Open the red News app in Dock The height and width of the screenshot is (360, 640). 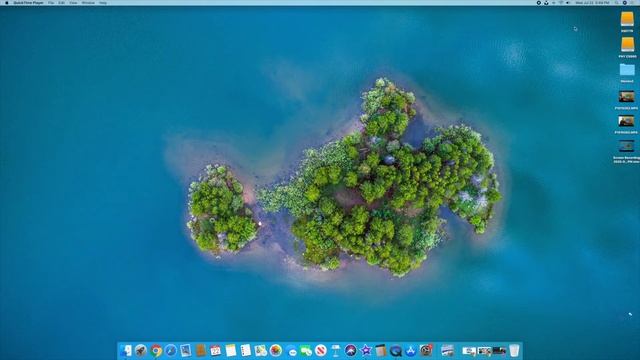(321, 351)
